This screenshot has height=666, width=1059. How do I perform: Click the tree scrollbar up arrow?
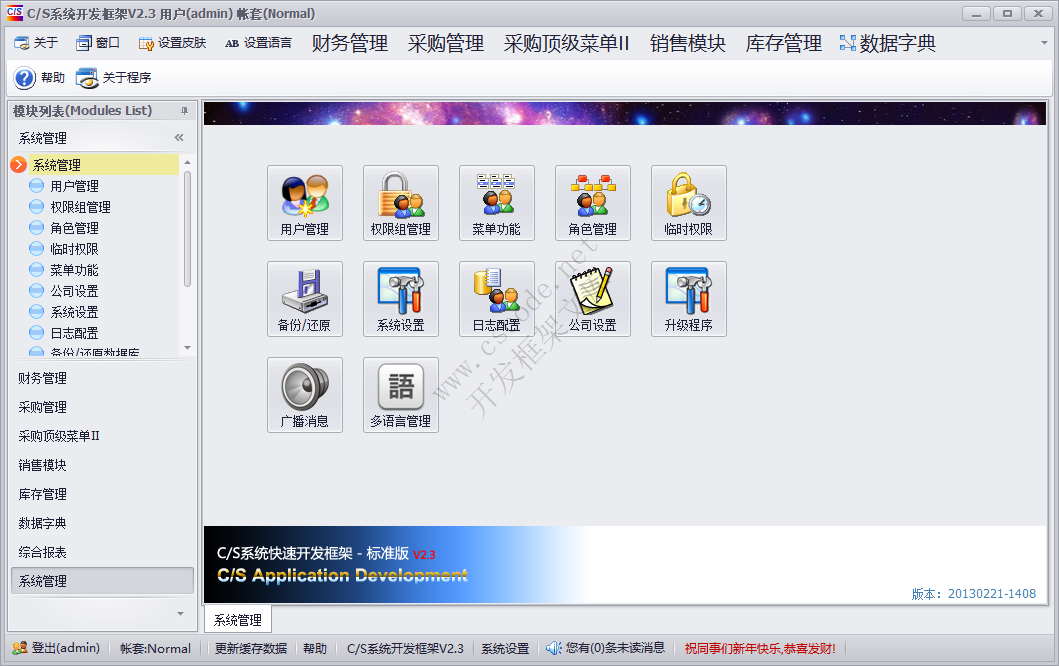[187, 162]
